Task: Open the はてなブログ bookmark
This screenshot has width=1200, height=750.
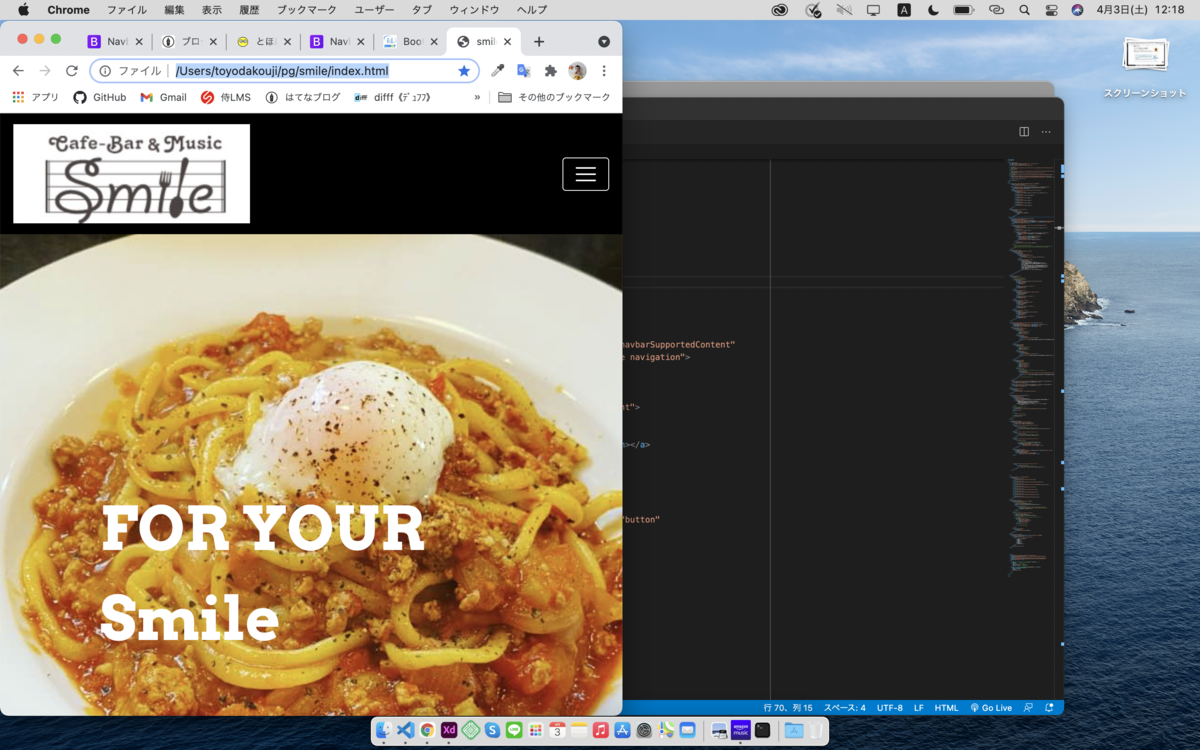Action: coord(302,97)
